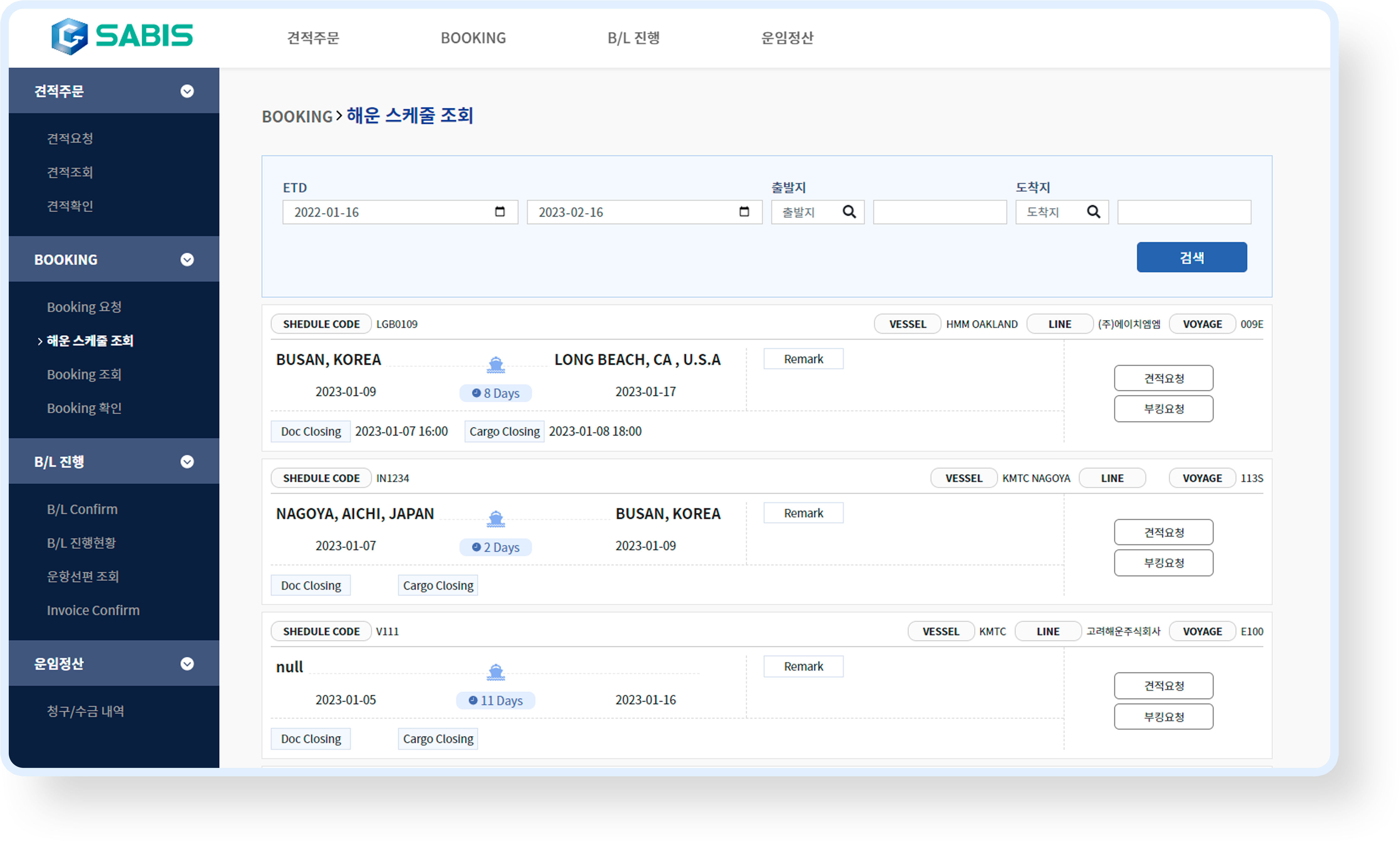Click the ETD end date field 2023-02-16
The image size is (1400, 841).
[644, 212]
